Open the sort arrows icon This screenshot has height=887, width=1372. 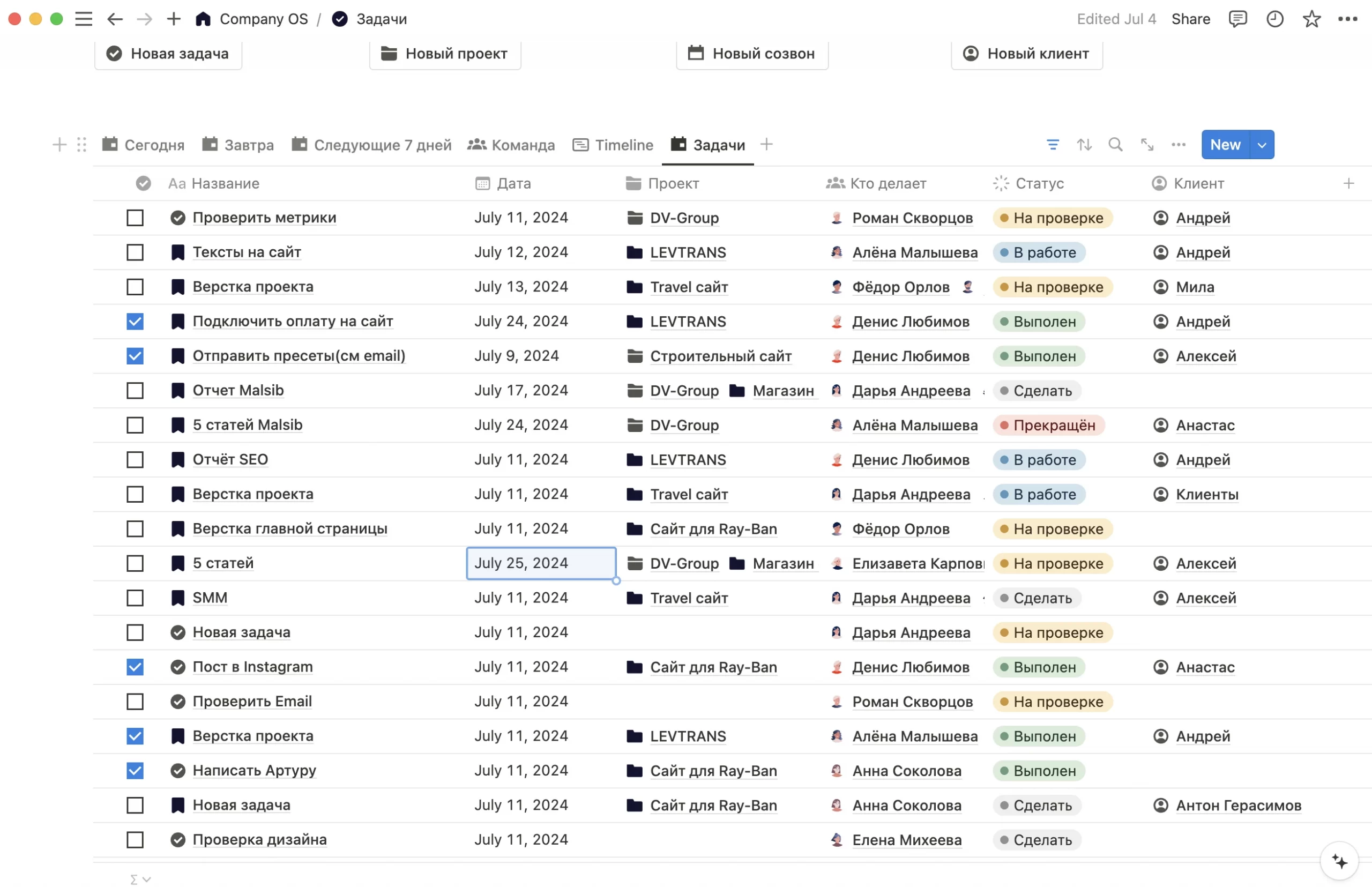pyautogui.click(x=1084, y=145)
